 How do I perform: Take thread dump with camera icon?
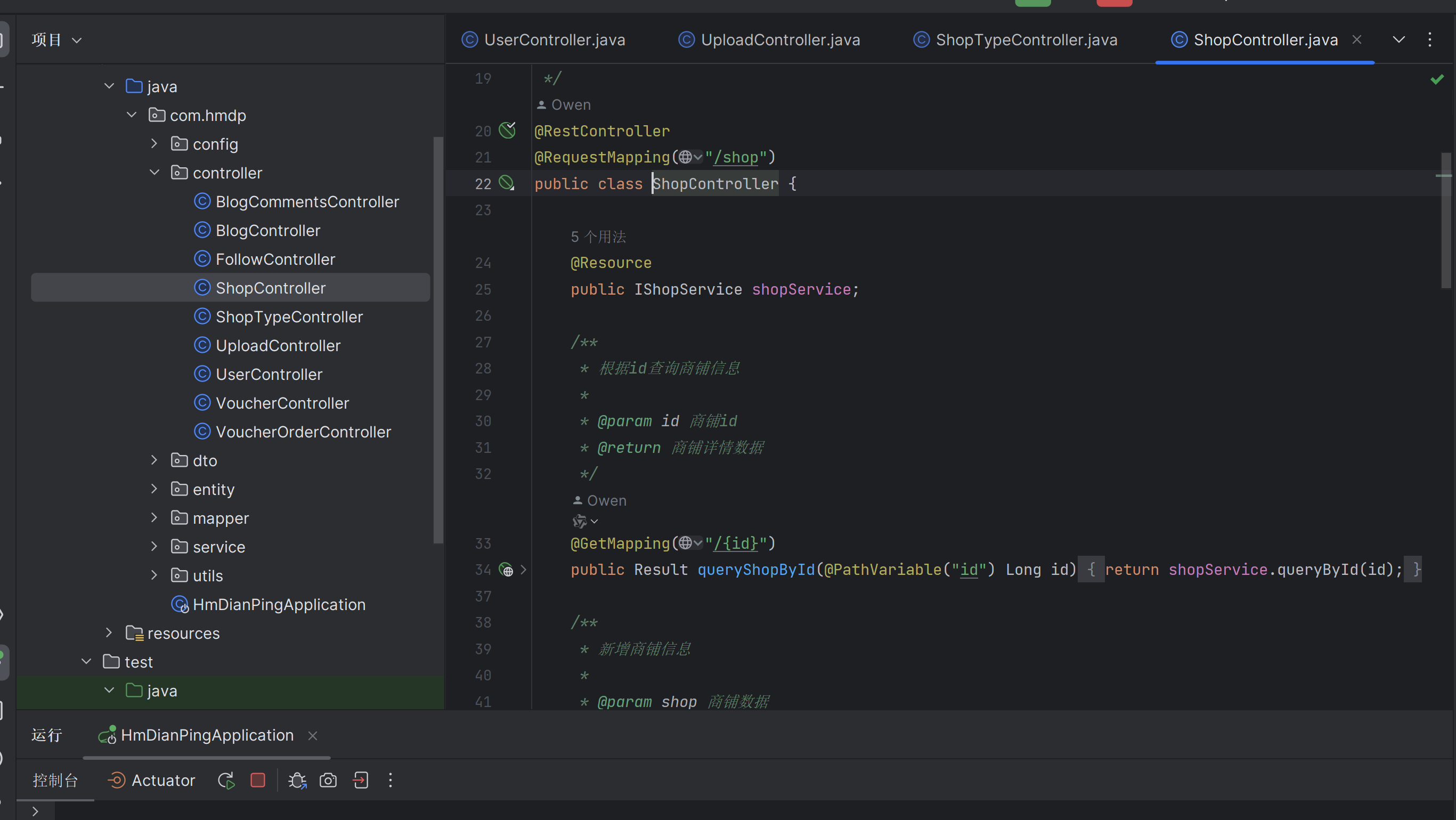pos(328,781)
